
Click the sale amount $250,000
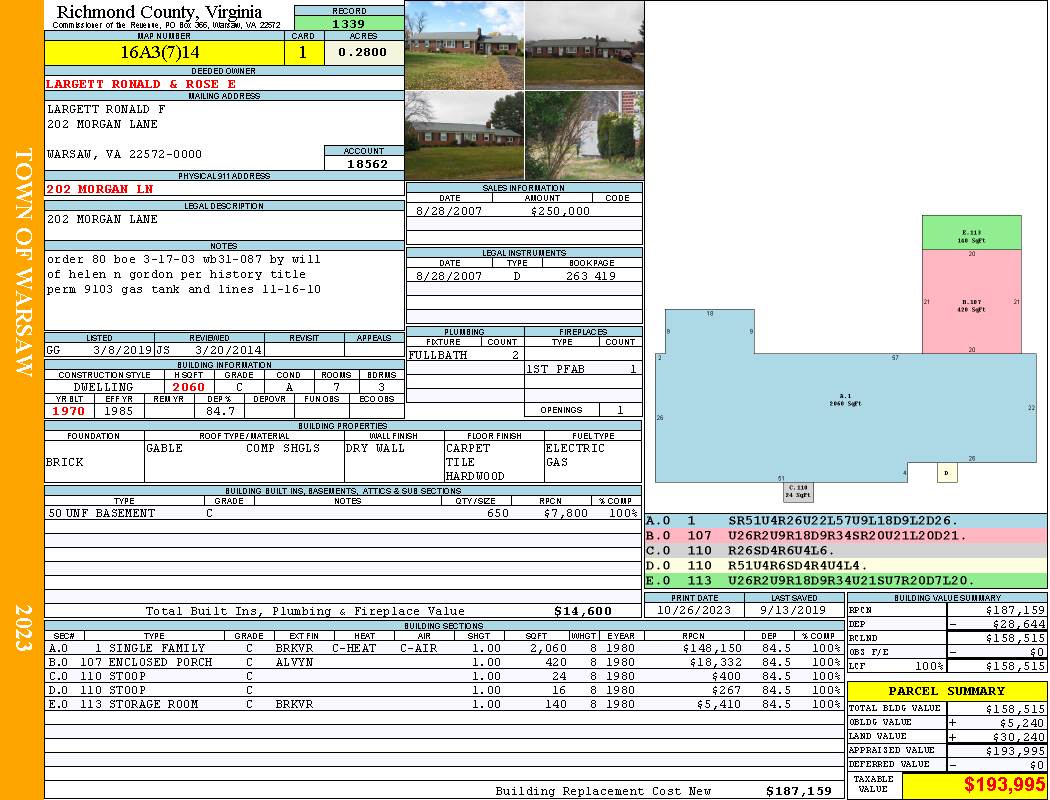pyautogui.click(x=560, y=211)
